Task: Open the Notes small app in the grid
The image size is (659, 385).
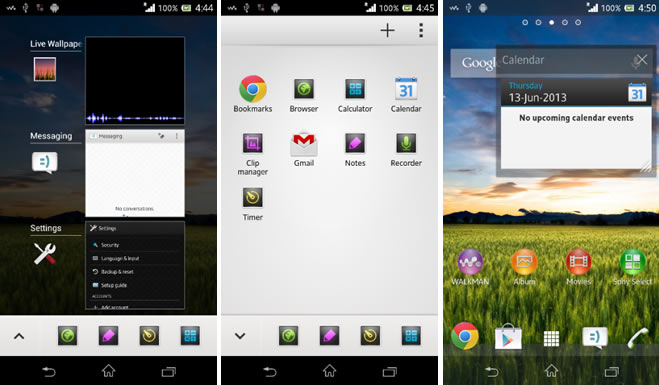Action: (x=355, y=143)
